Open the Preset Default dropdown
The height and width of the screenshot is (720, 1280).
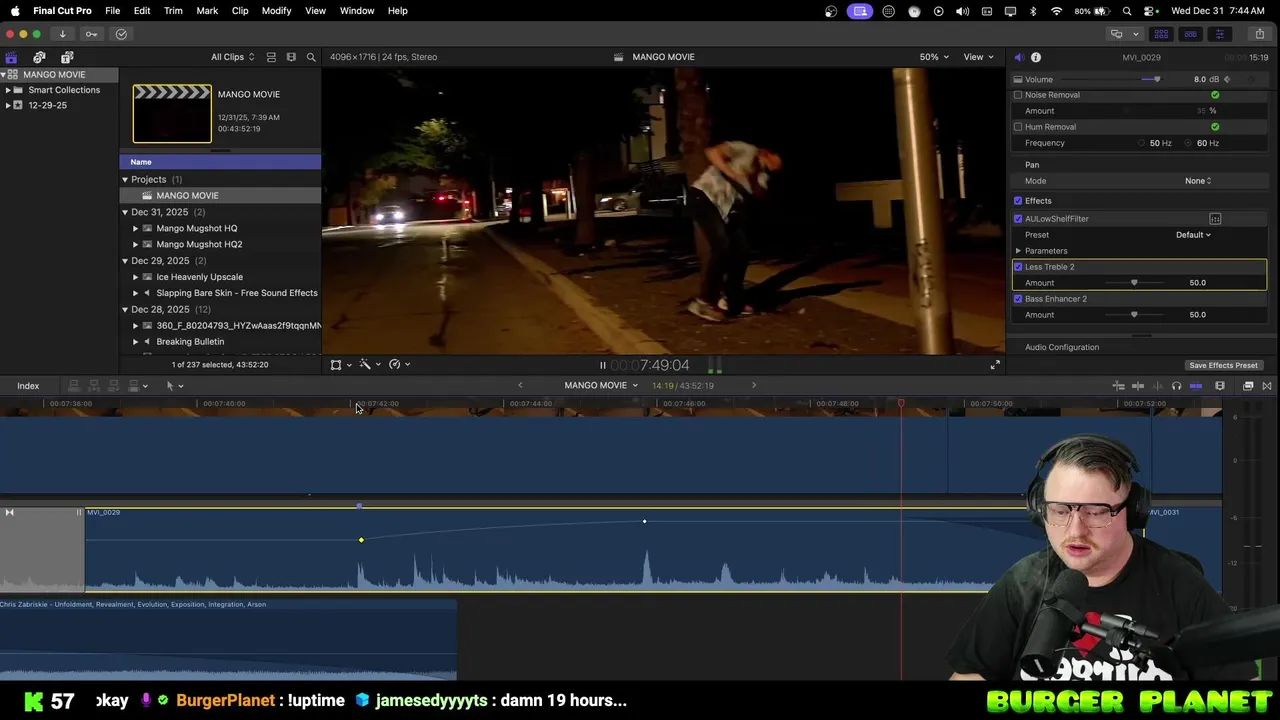click(1193, 235)
